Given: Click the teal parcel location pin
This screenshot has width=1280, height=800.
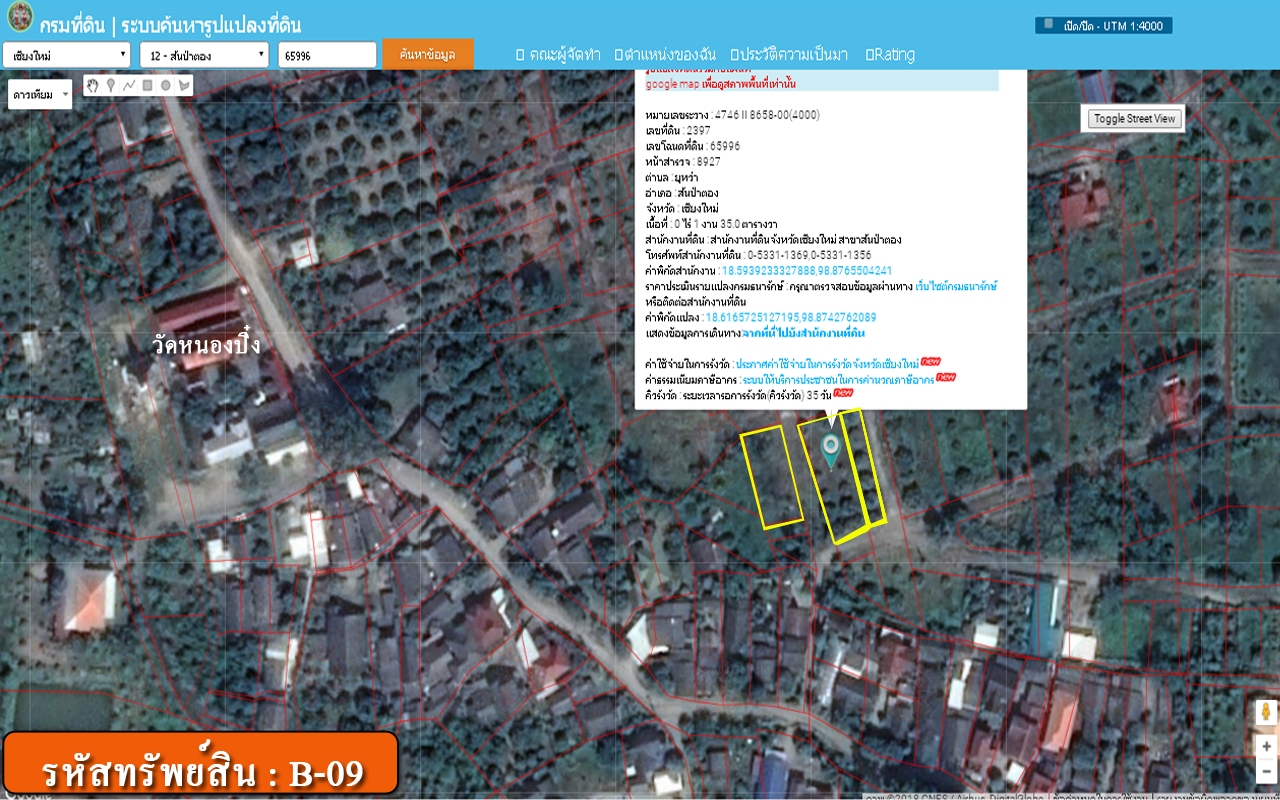Looking at the screenshot, I should (831, 451).
